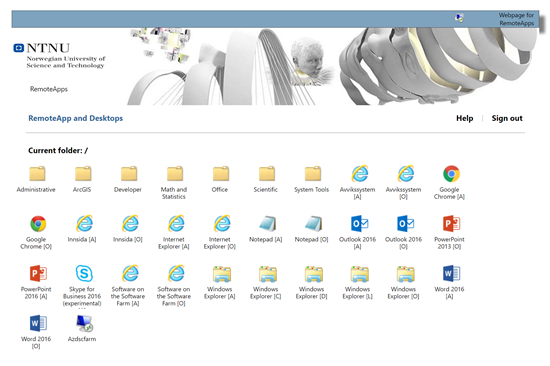
Task: Start Internet Explorer [A]
Action: pos(174,232)
